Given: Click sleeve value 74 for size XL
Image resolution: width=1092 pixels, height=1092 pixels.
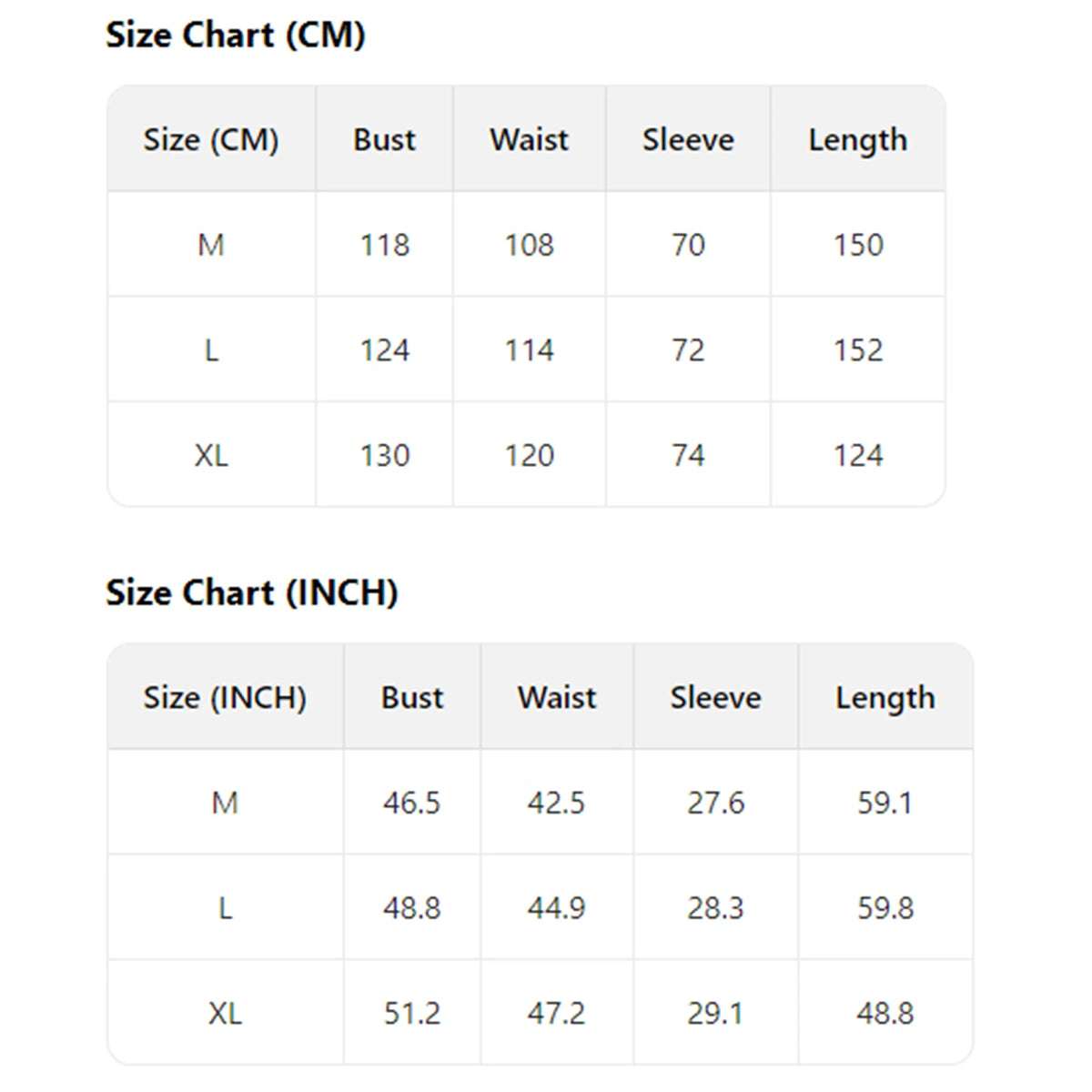Looking at the screenshot, I should pos(688,455).
